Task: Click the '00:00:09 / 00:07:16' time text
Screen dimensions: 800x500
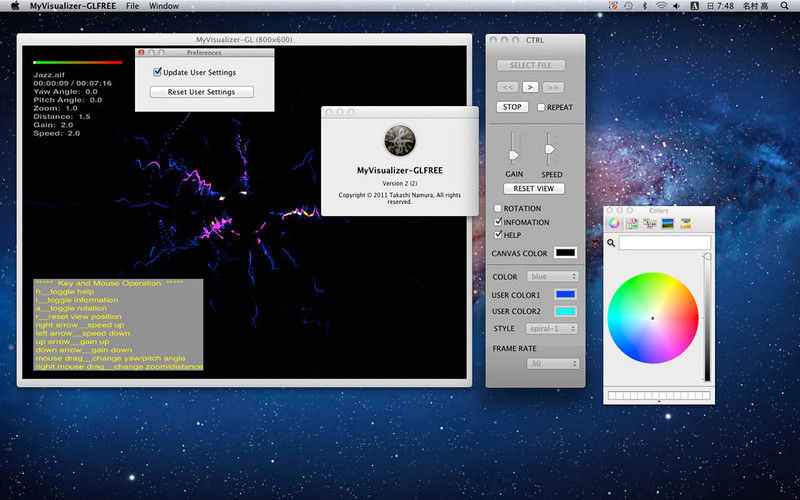Action: point(72,83)
